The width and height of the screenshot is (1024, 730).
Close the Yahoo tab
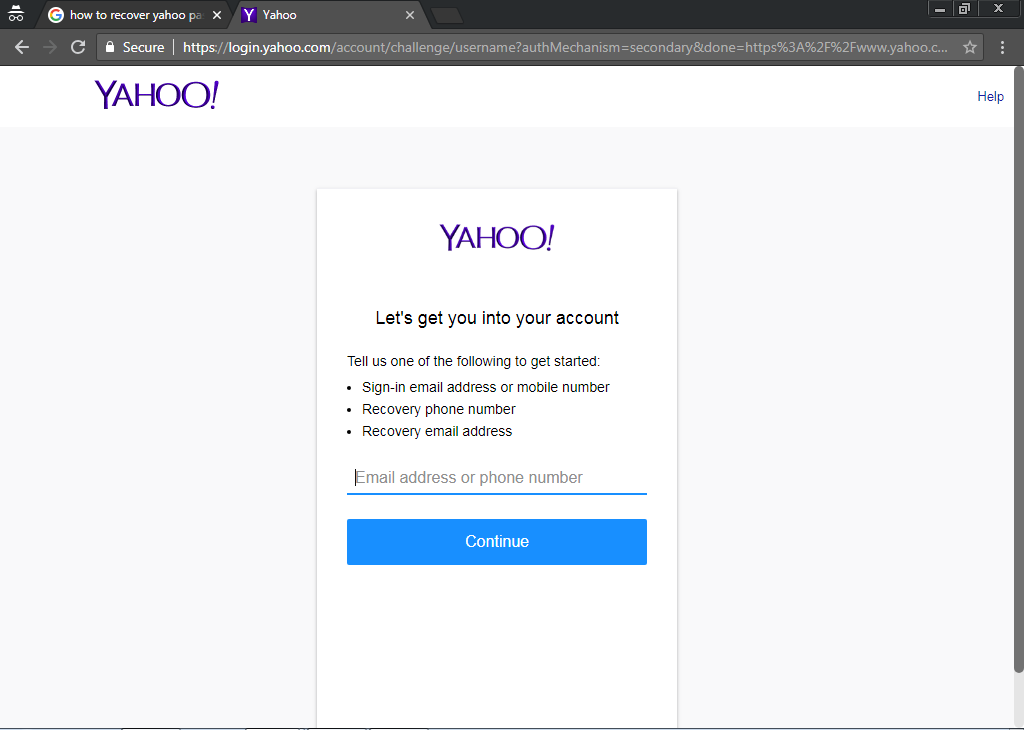click(409, 15)
